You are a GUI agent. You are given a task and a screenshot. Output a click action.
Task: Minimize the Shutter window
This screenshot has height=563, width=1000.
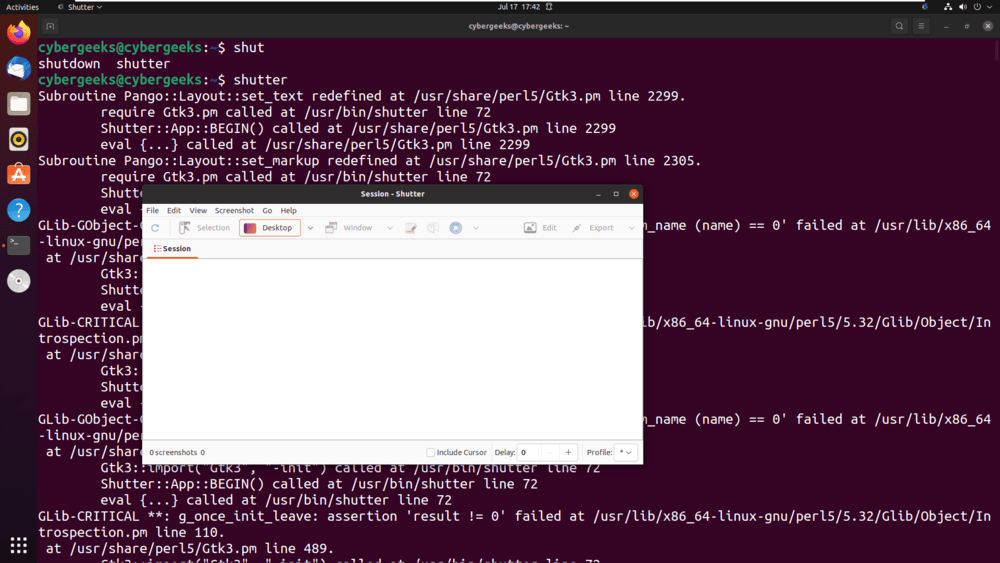click(598, 194)
